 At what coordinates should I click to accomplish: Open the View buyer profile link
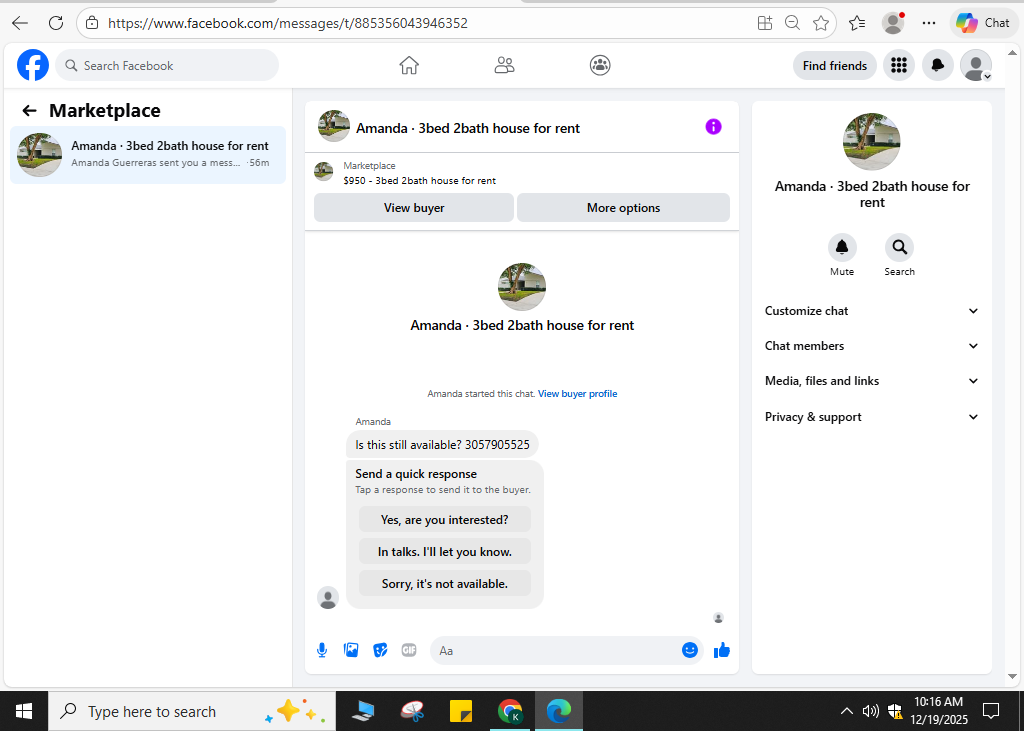pos(577,393)
